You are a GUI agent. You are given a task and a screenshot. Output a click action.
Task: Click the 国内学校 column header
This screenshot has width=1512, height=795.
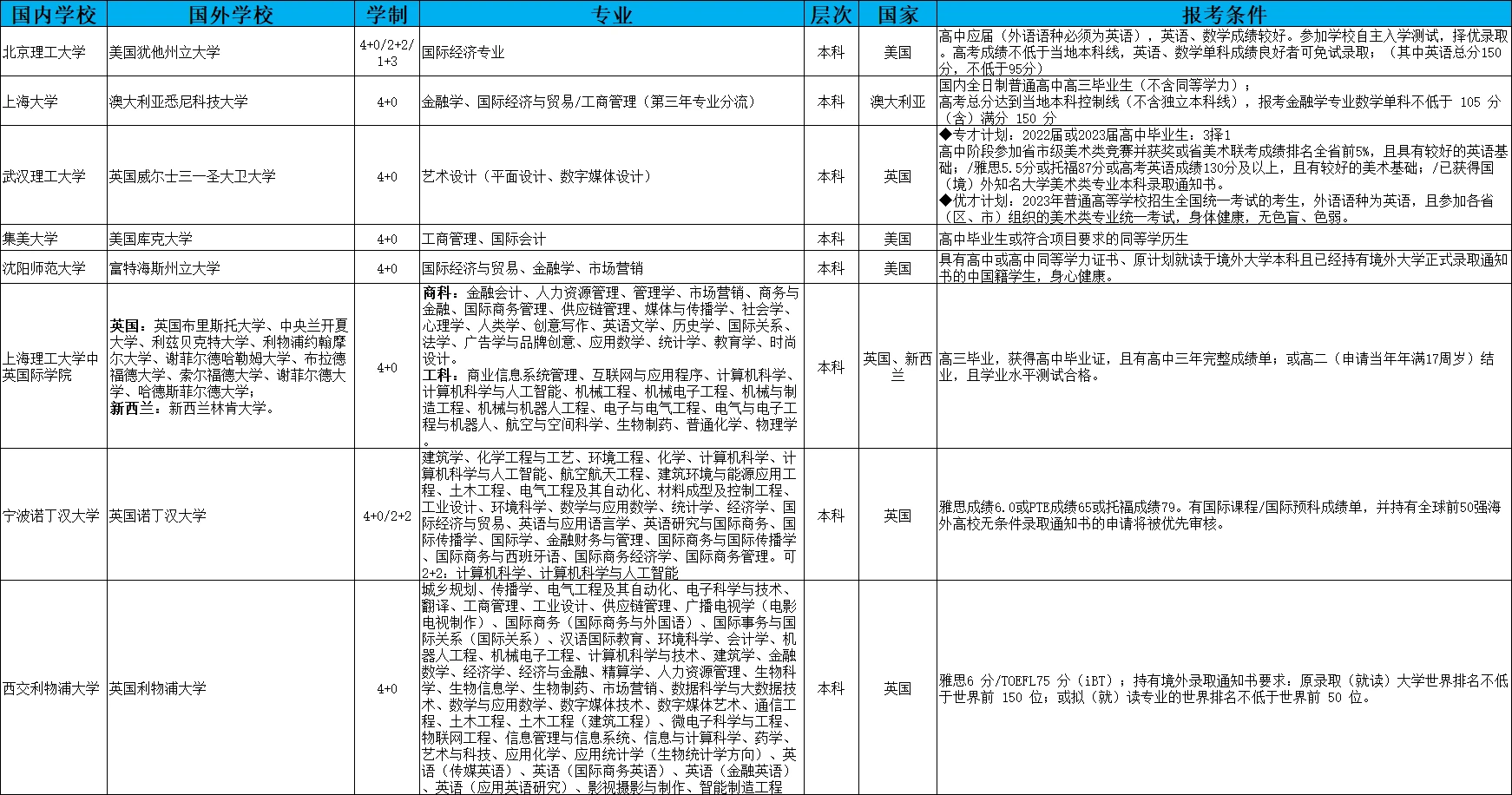click(x=54, y=14)
